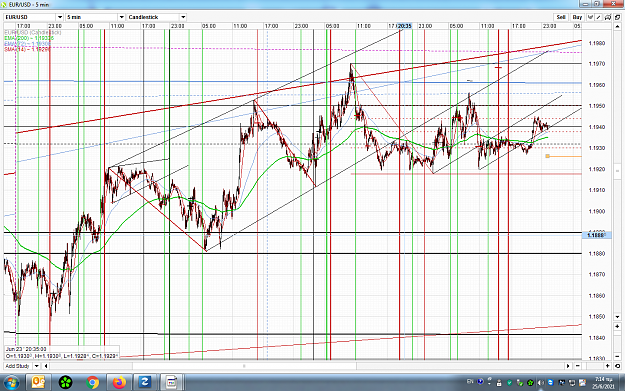Open the green flower ICQ taskbar icon

click(65, 383)
